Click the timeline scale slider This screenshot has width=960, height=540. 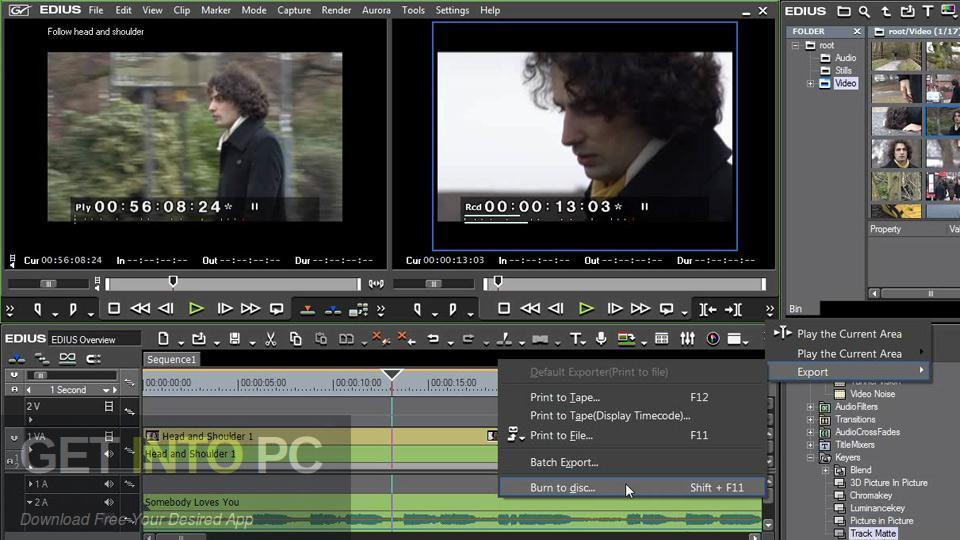click(x=40, y=375)
